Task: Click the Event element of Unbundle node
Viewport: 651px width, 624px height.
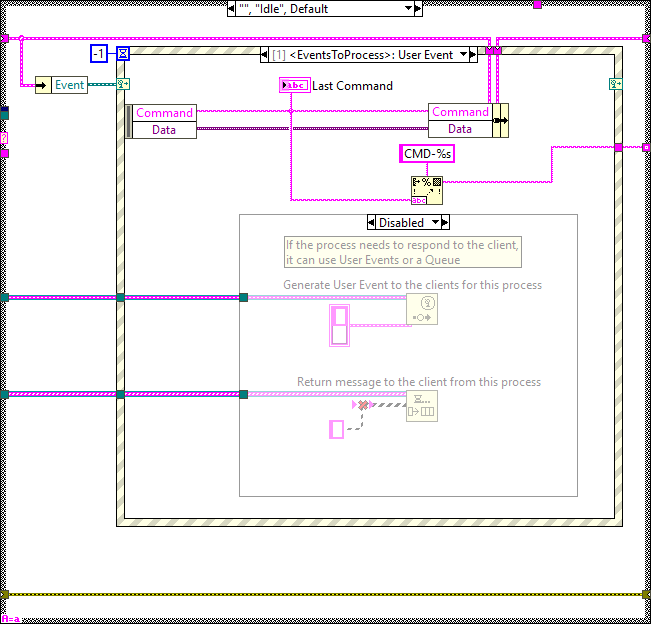Action: pyautogui.click(x=69, y=85)
